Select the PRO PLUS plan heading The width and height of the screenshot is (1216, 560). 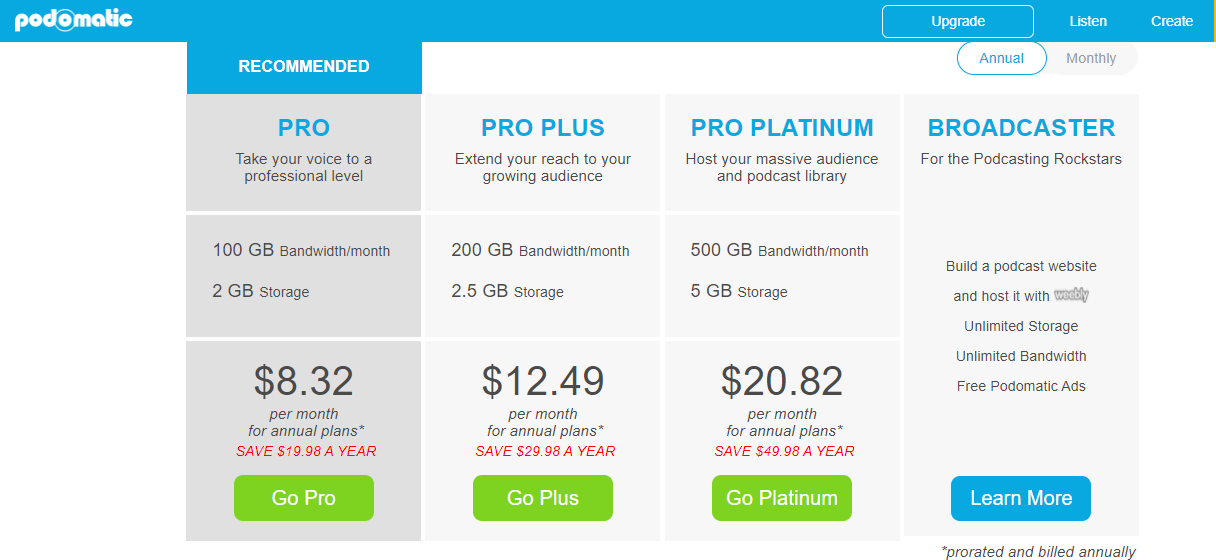pyautogui.click(x=543, y=128)
